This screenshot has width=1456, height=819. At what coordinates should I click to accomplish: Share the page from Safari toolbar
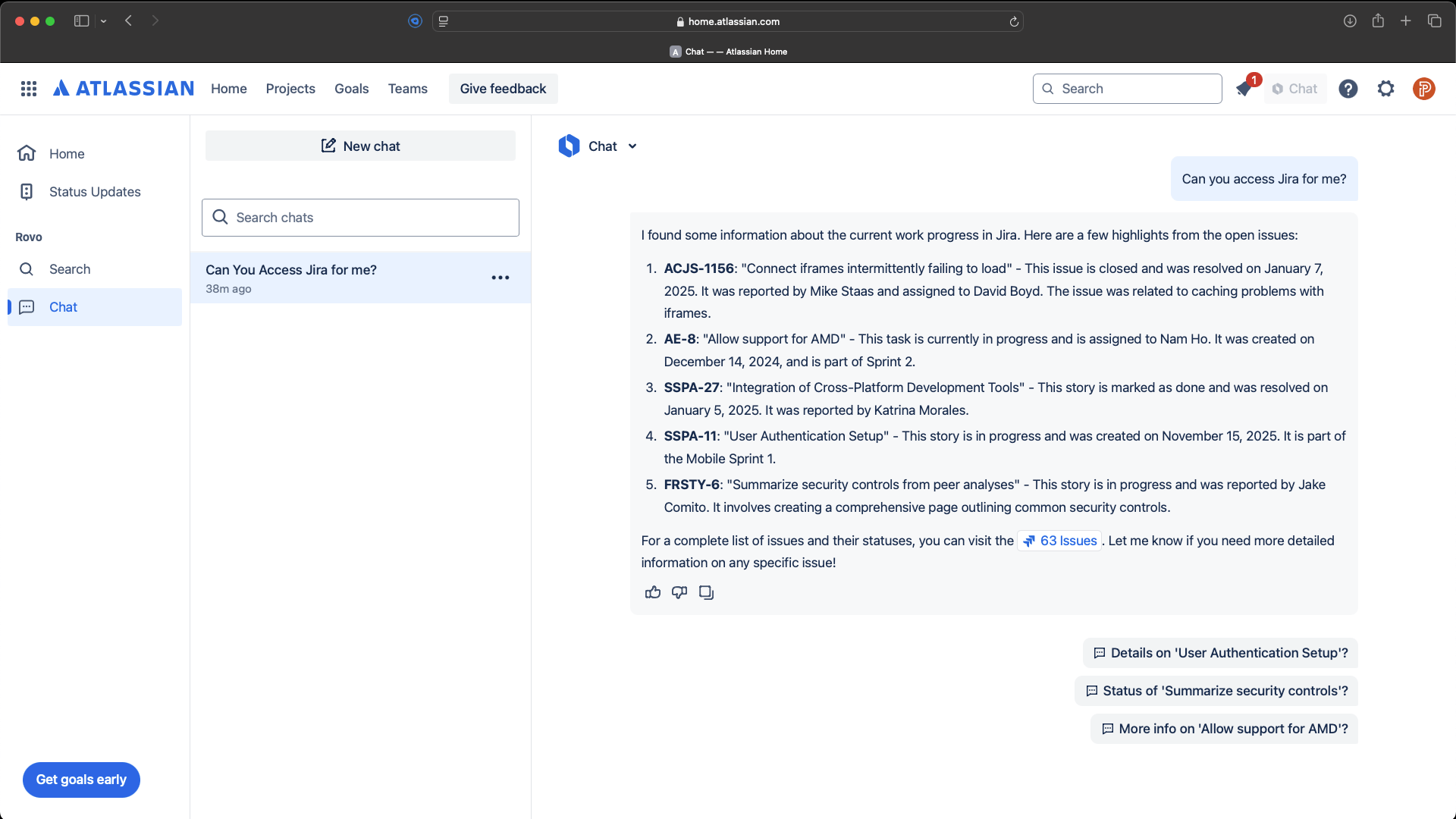1378,21
